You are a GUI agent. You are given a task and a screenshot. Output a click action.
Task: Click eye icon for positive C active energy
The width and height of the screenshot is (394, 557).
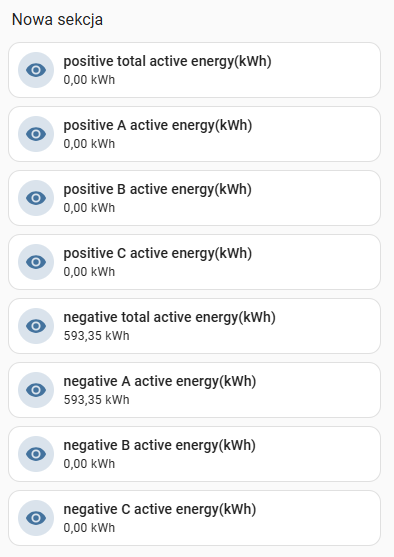36,262
